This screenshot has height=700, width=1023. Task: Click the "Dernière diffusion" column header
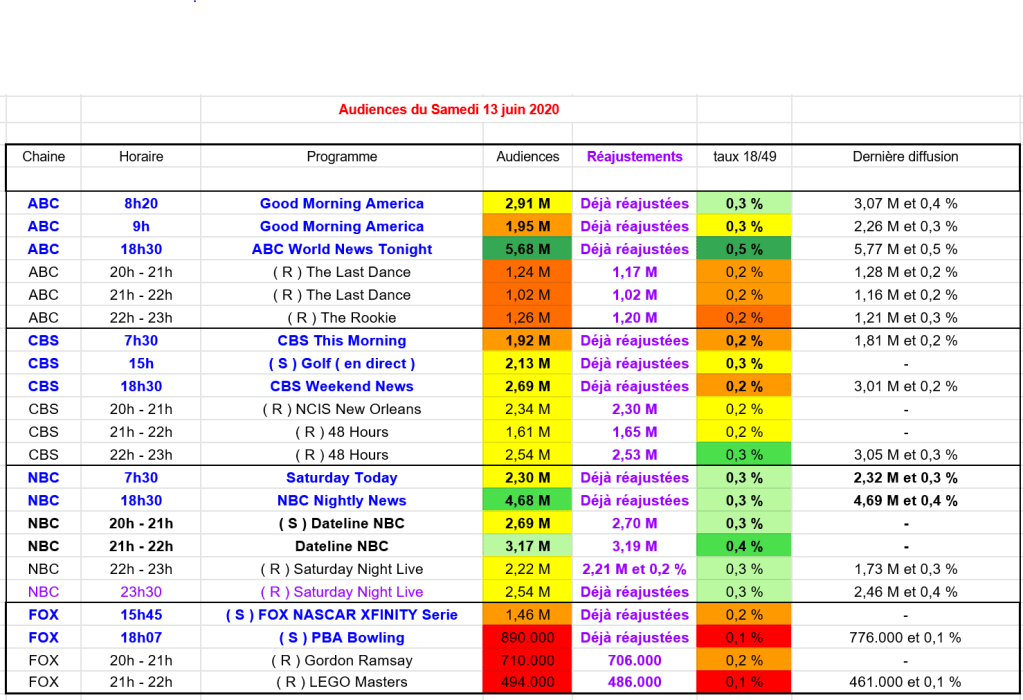coord(905,156)
